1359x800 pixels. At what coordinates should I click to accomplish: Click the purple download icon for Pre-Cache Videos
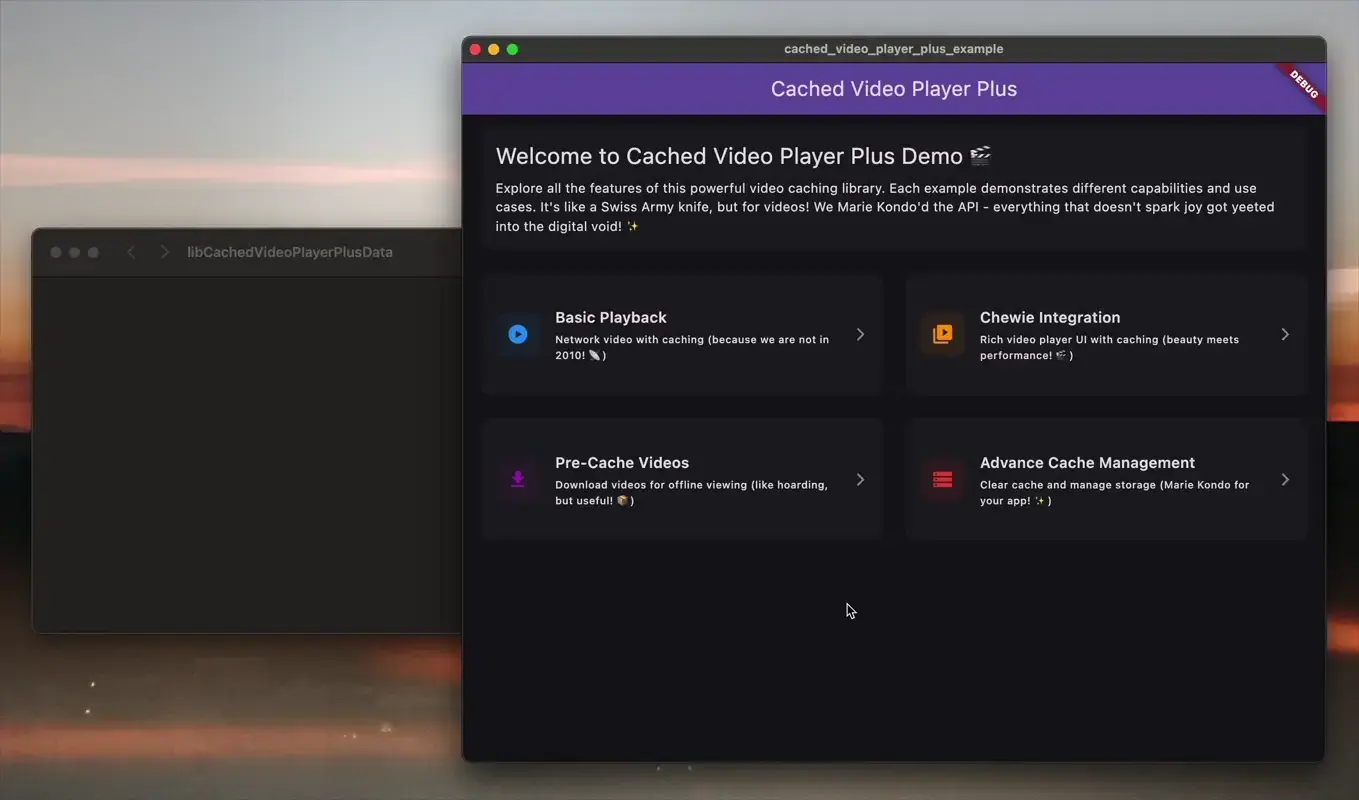tap(517, 480)
